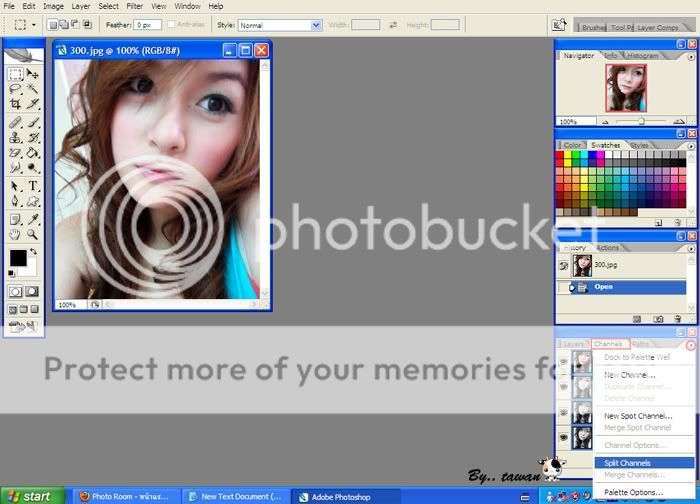Toggle visibility eye of the top channel

click(564, 363)
